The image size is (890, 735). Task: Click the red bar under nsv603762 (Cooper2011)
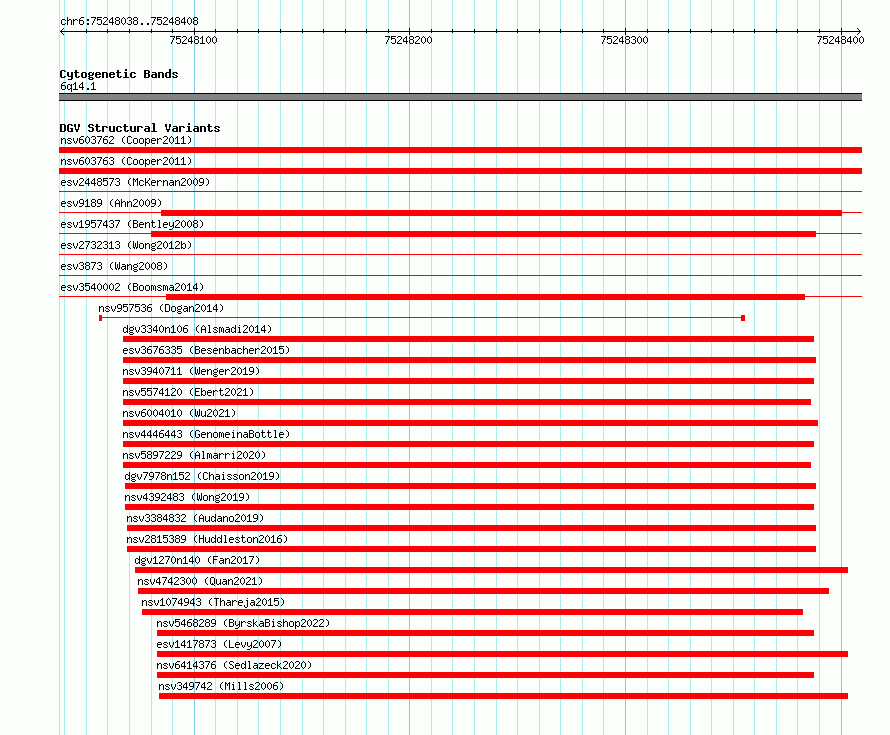[x=460, y=150]
